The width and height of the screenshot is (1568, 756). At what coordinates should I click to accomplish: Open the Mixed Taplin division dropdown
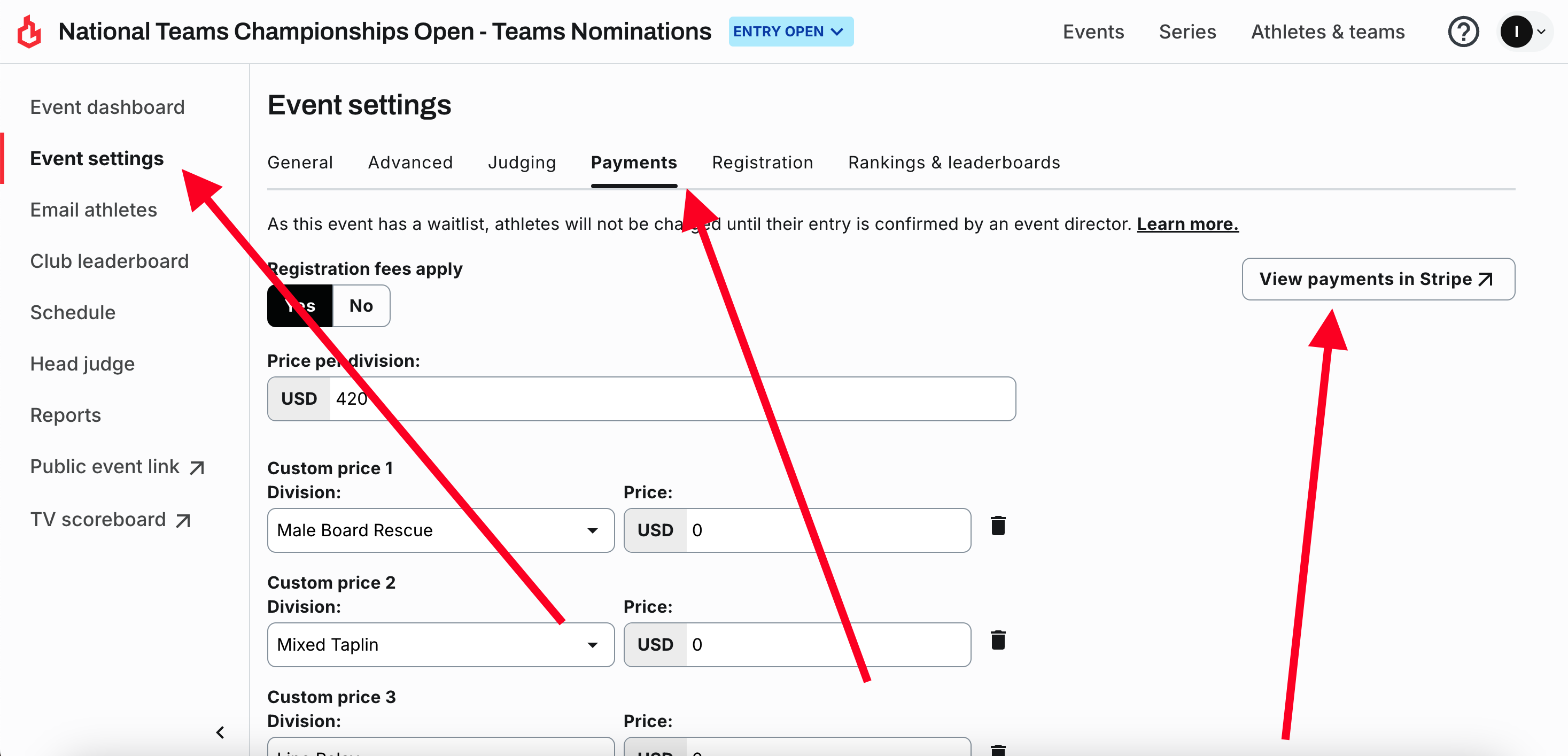click(441, 645)
